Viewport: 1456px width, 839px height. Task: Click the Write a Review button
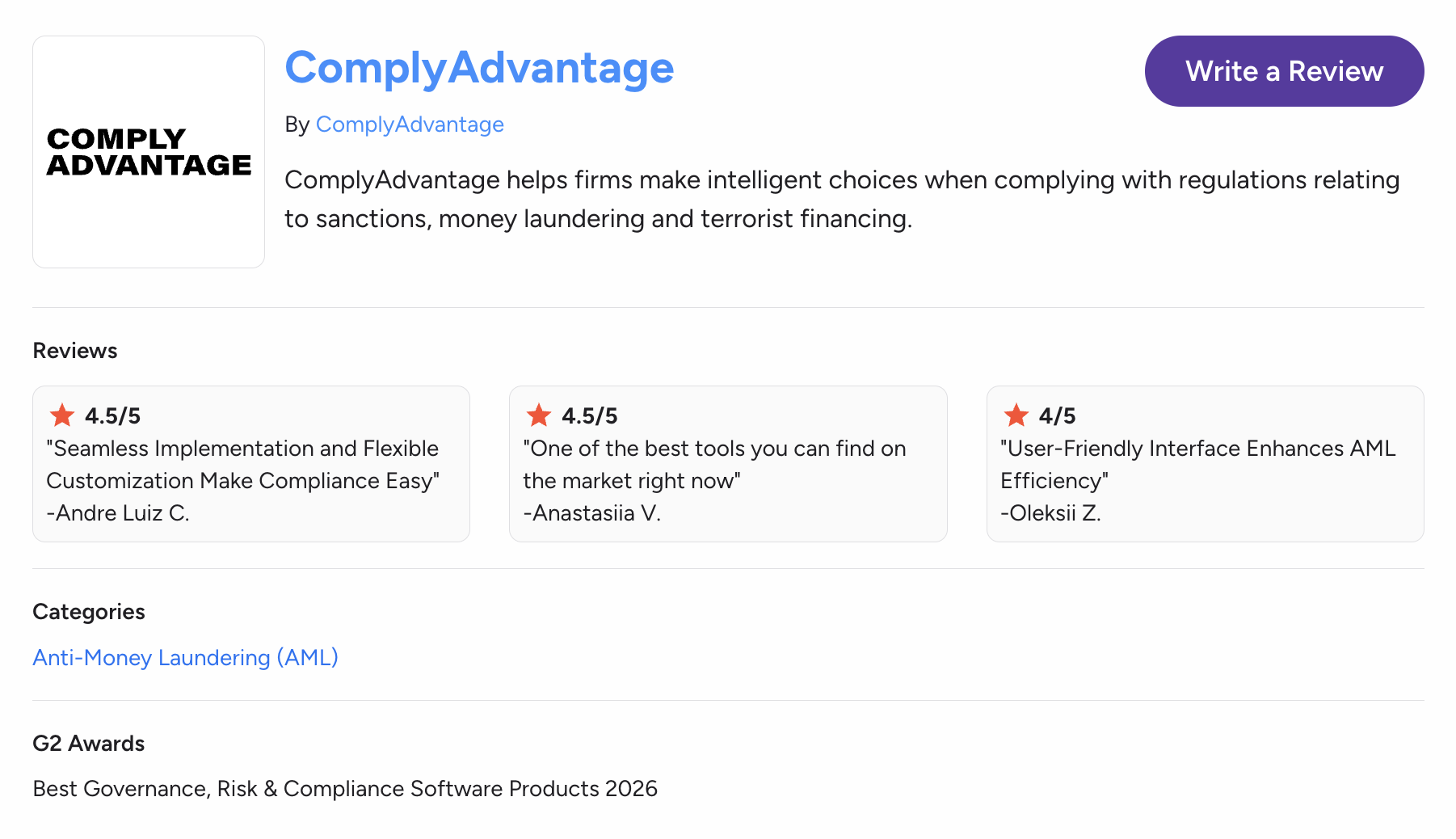tap(1283, 71)
